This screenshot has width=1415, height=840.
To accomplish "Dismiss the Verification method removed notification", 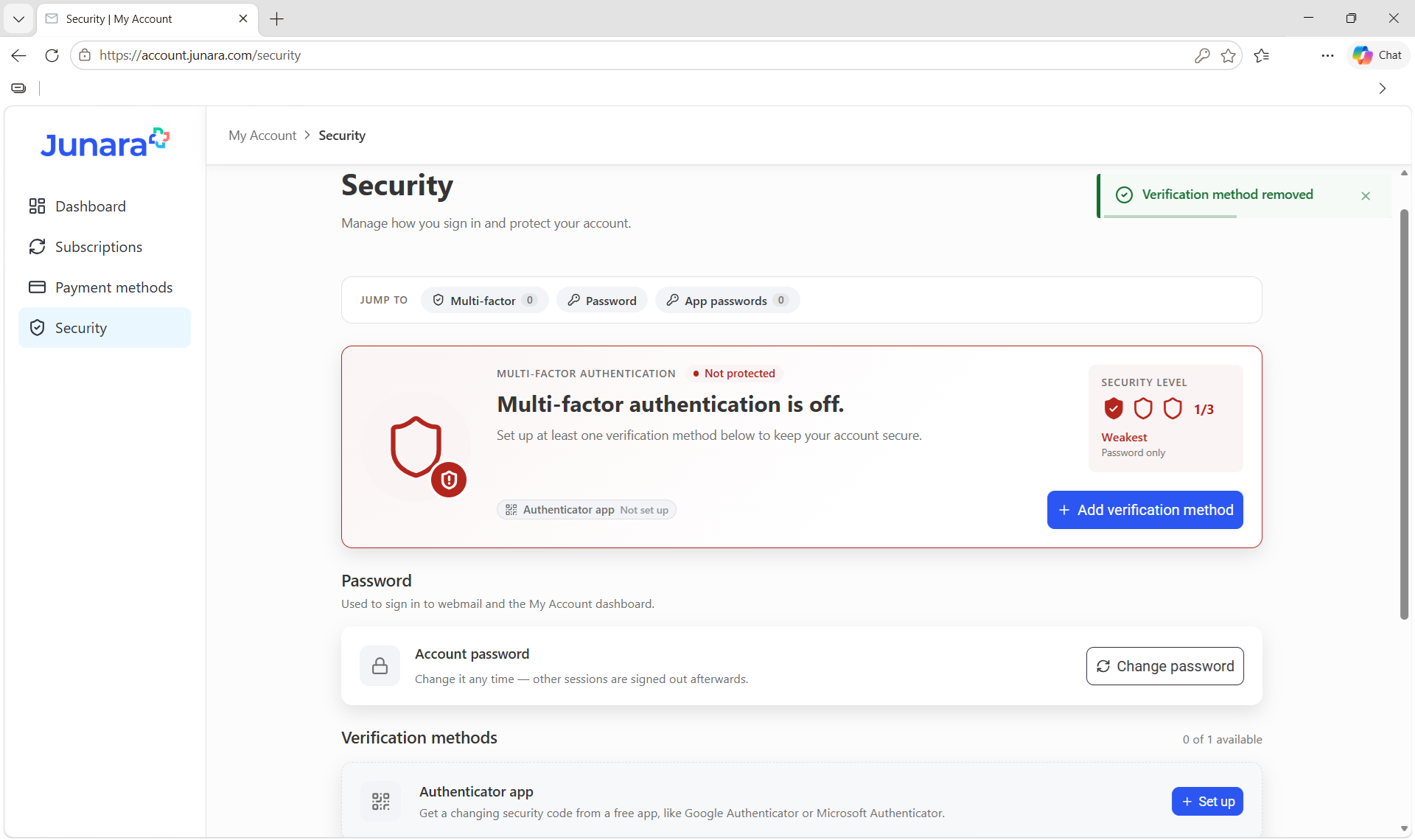I will (x=1366, y=196).
